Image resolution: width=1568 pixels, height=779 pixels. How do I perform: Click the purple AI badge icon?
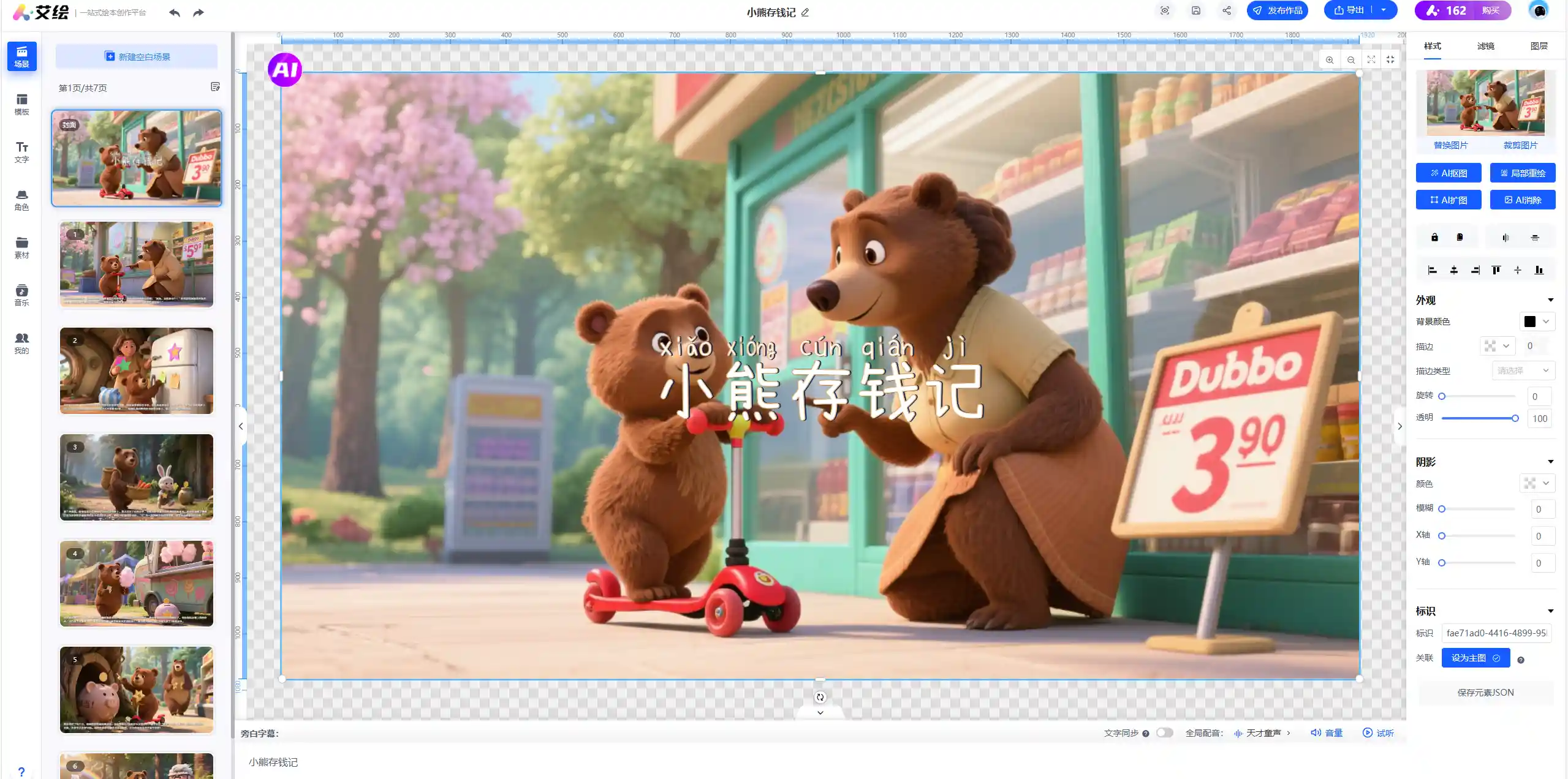coord(285,69)
